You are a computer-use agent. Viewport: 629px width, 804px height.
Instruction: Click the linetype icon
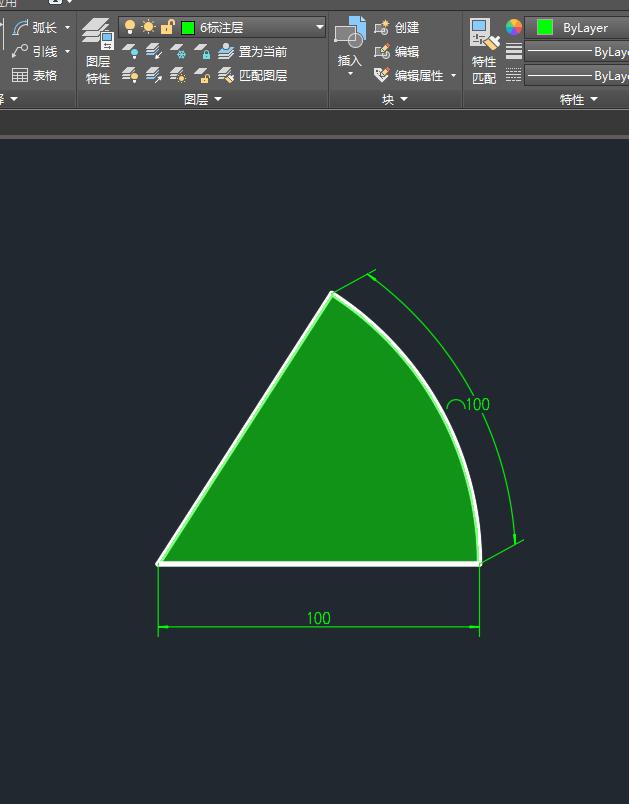coord(514,75)
